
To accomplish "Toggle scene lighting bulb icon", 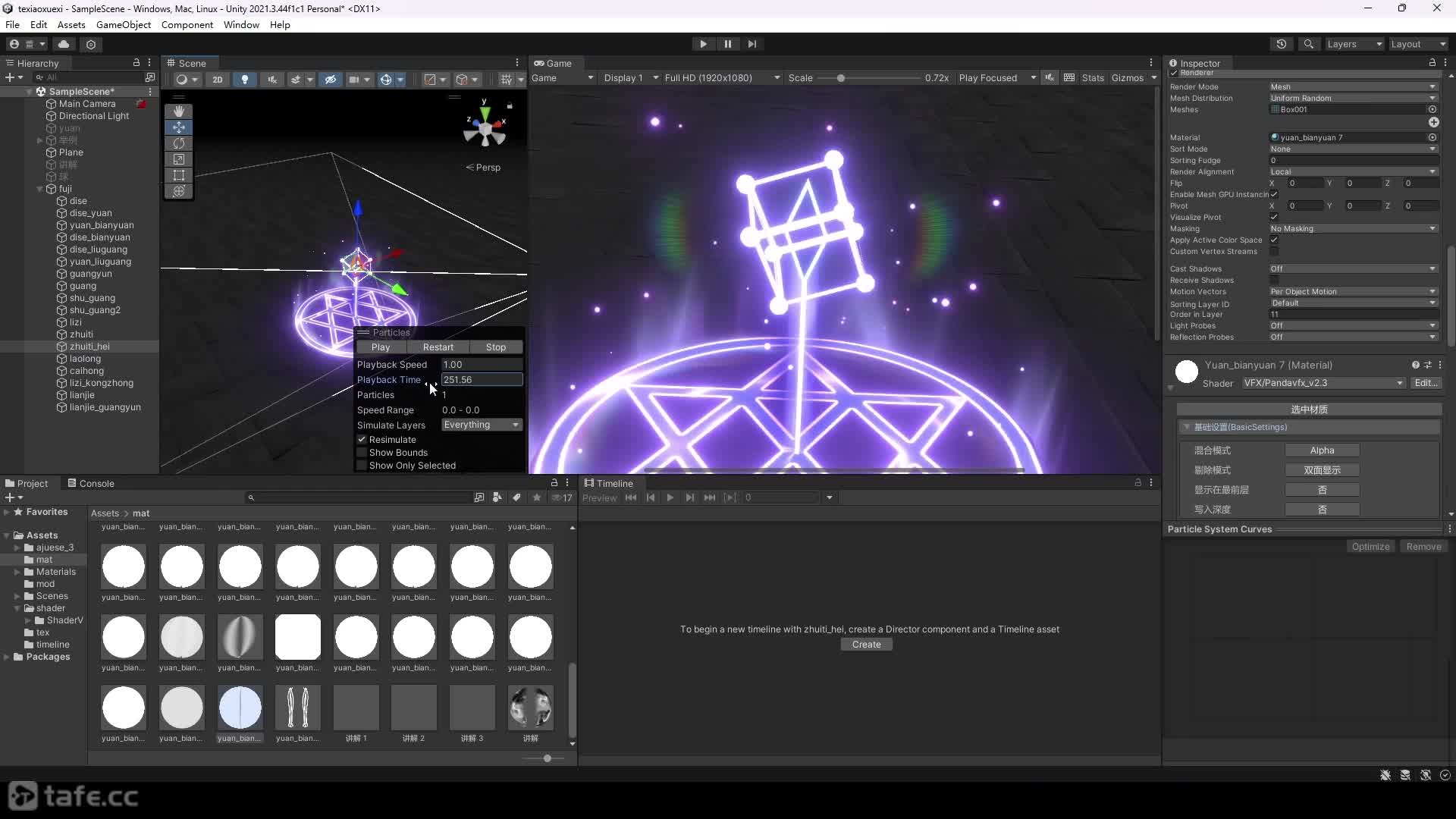I will 244,79.
